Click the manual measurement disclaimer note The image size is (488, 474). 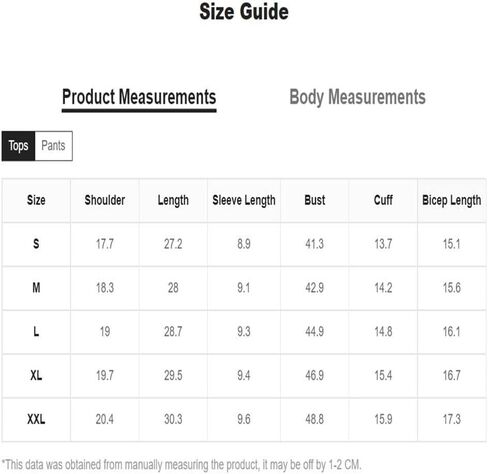tap(182, 465)
